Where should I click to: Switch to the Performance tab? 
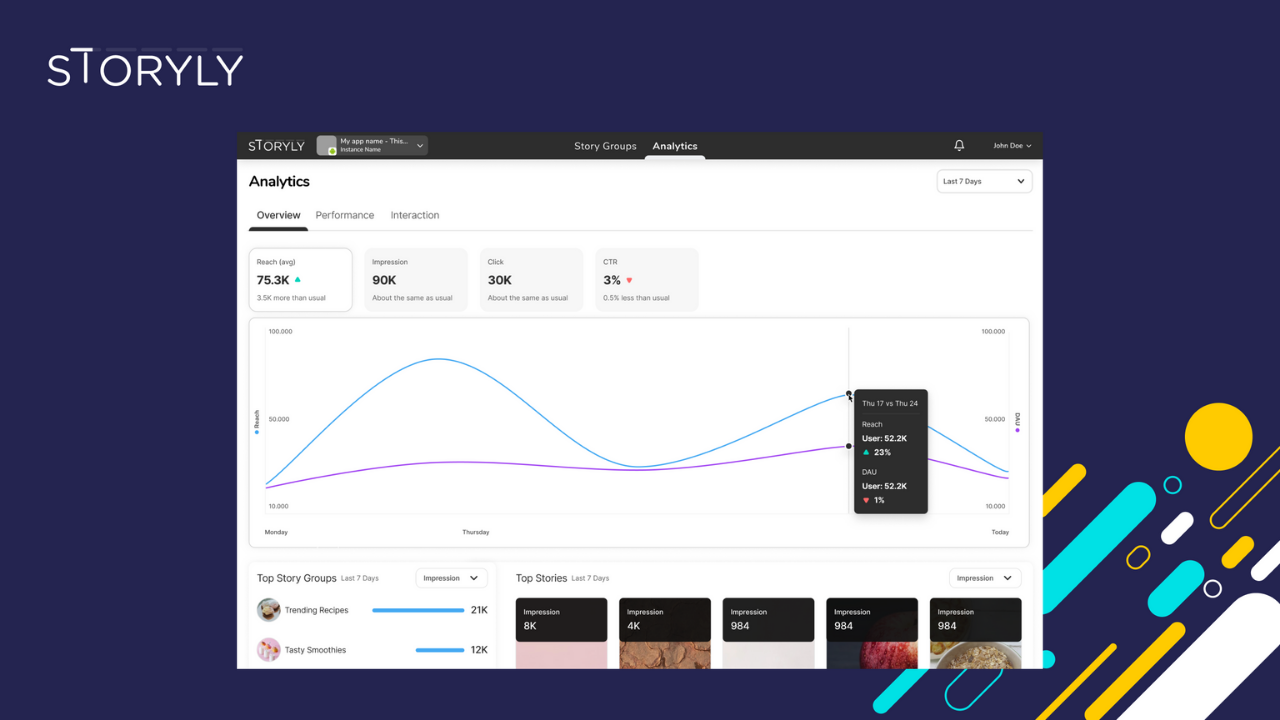(x=344, y=215)
